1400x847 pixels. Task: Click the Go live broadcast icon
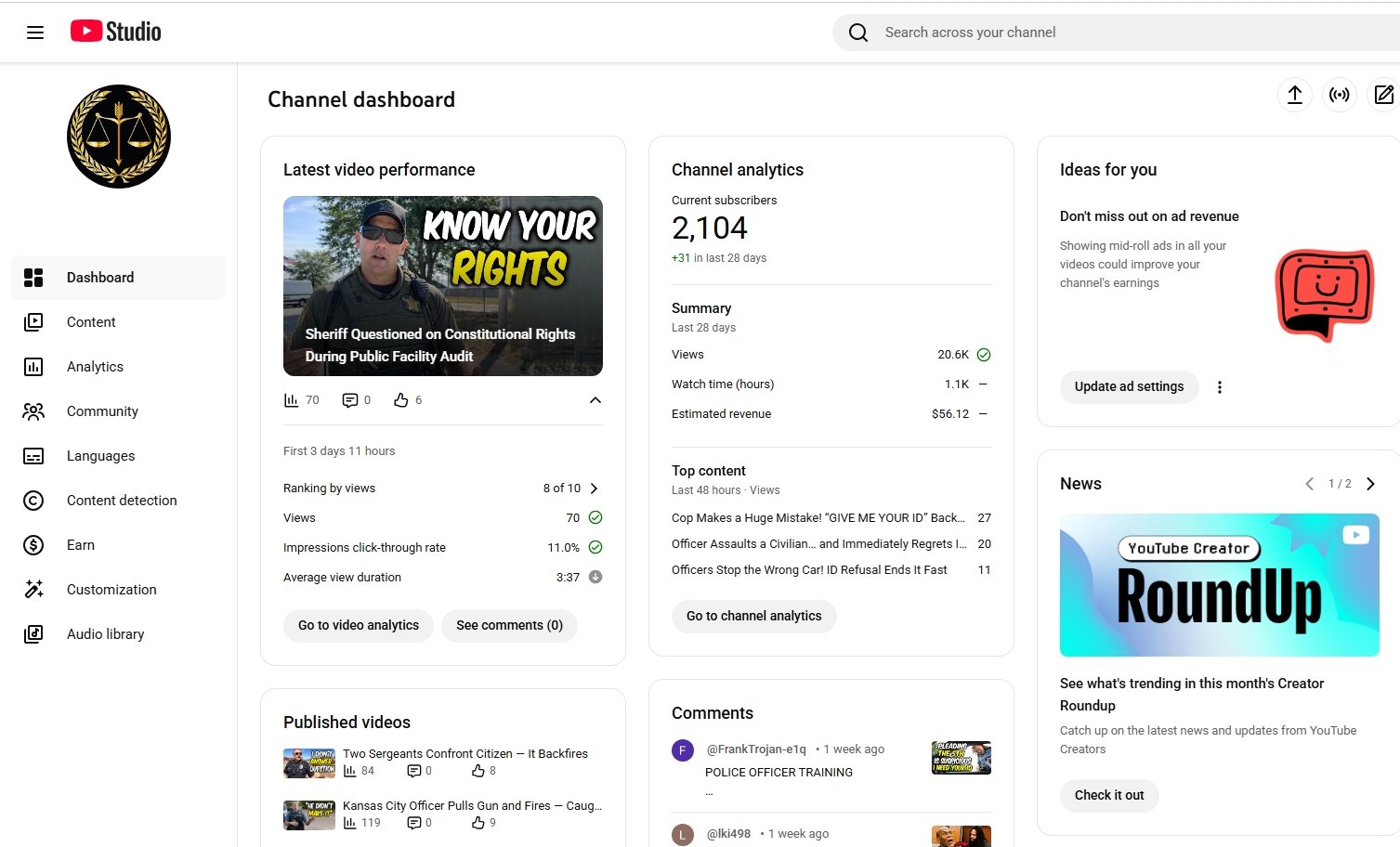(x=1340, y=95)
